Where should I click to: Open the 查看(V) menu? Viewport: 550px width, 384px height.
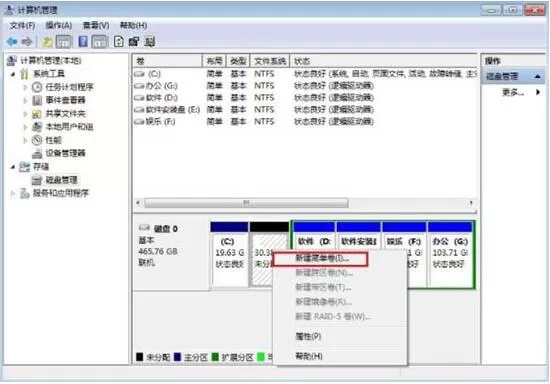96,26
